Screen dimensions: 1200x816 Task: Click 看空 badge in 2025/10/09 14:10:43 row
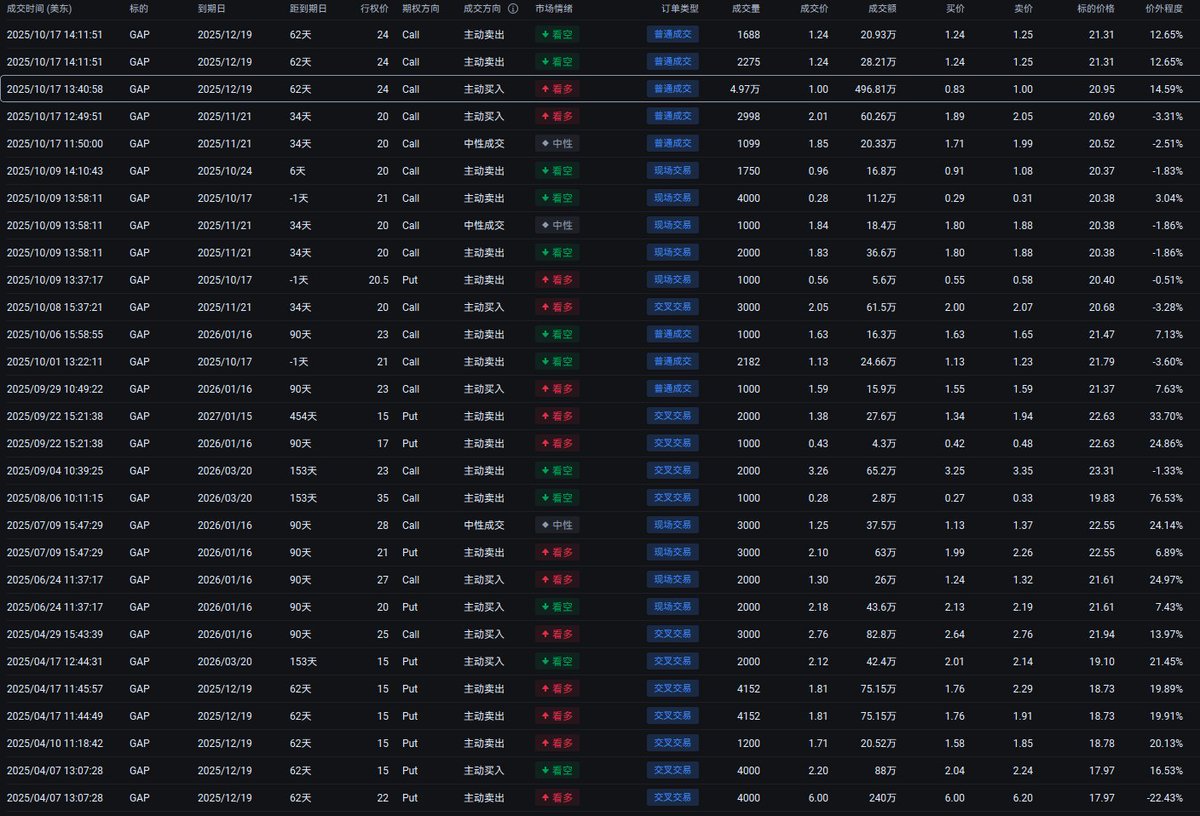coord(557,171)
